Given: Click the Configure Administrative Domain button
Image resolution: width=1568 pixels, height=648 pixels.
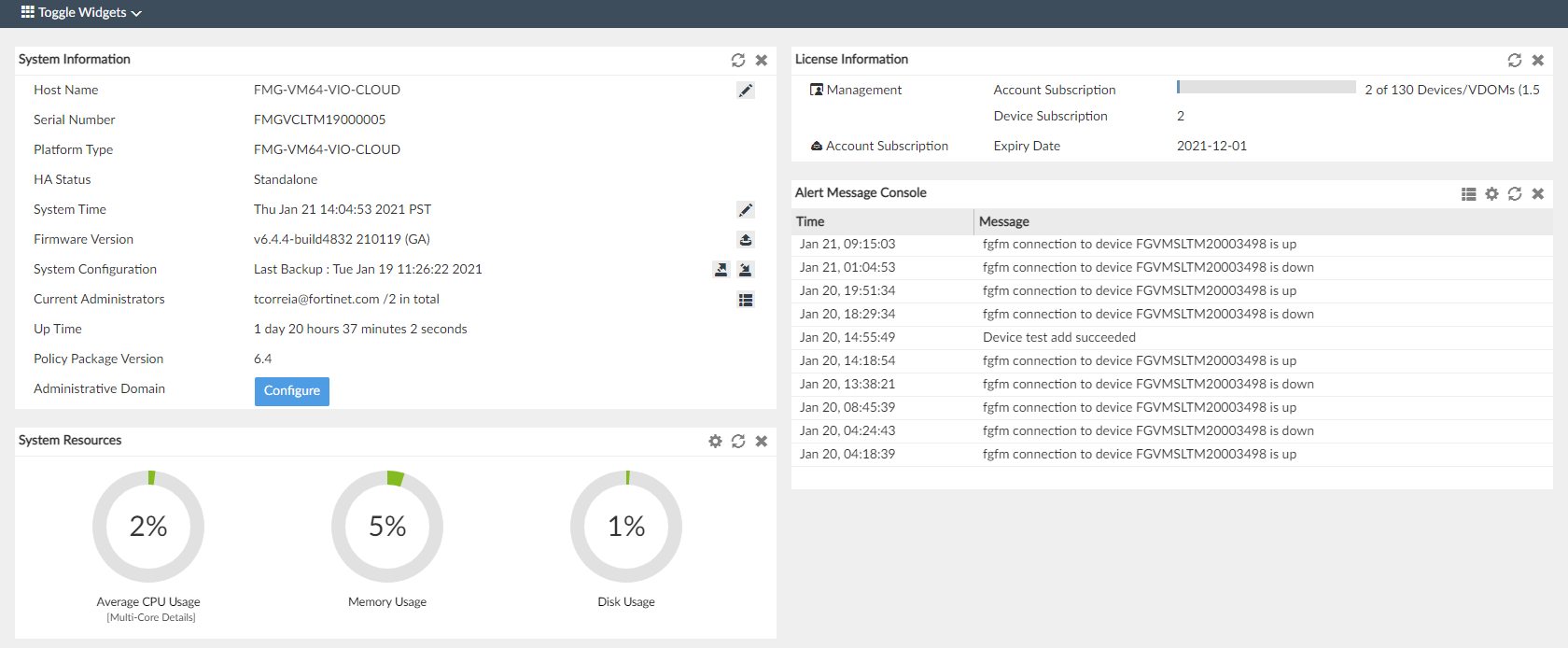Looking at the screenshot, I should [x=291, y=391].
